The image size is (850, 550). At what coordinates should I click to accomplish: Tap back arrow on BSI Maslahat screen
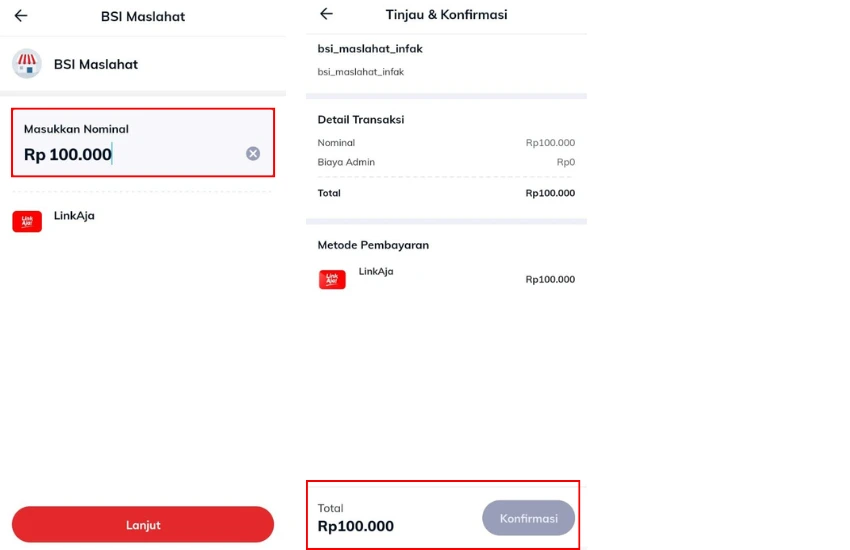(x=21, y=16)
